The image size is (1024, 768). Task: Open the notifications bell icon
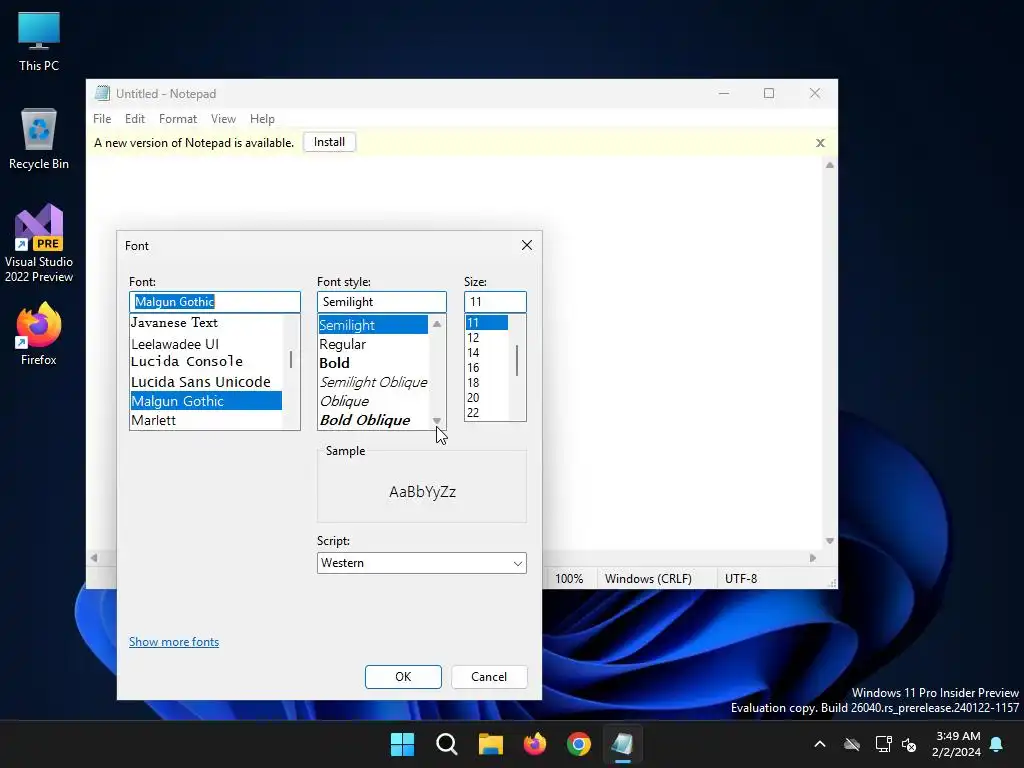pos(997,744)
